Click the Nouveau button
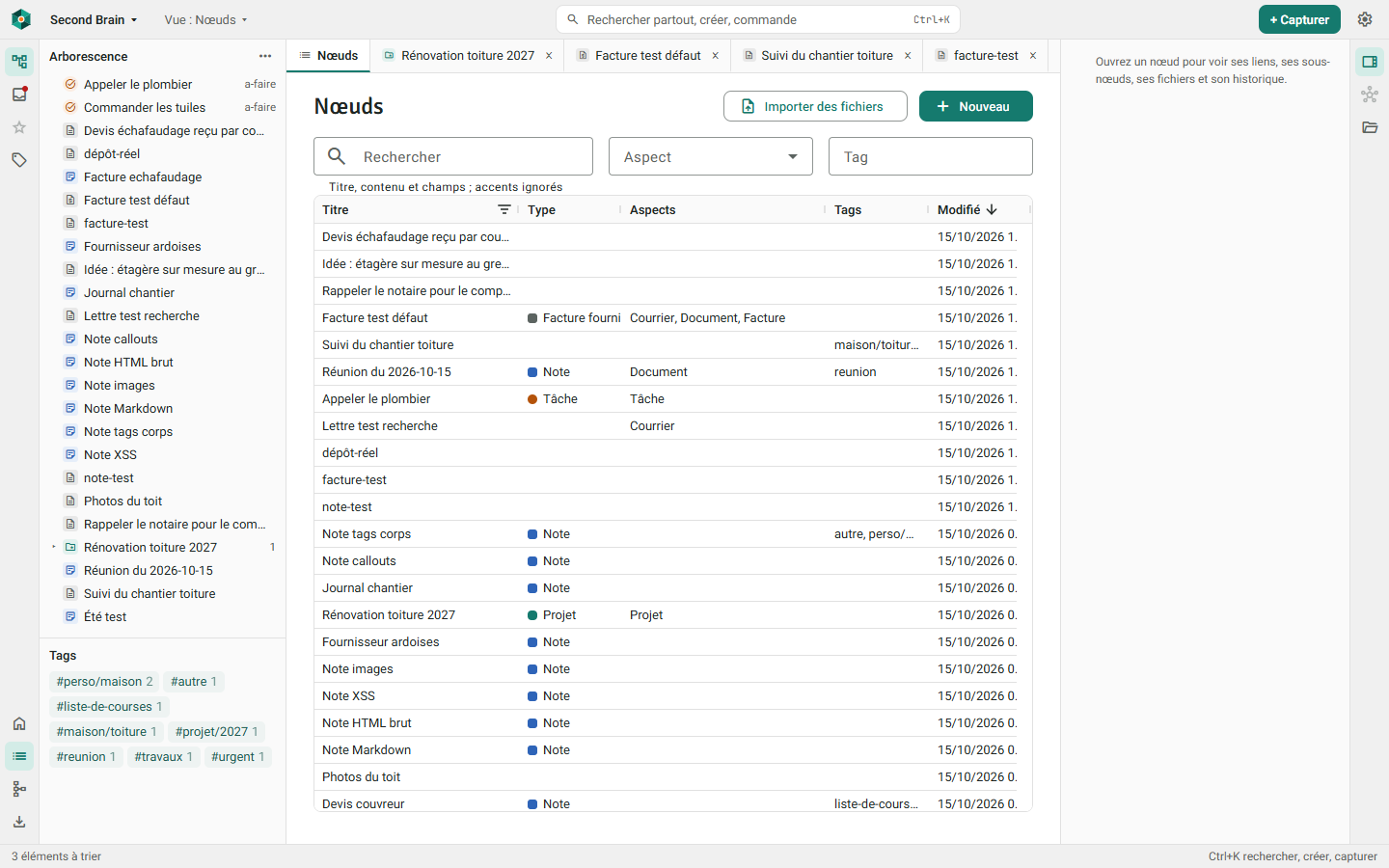 click(x=976, y=106)
